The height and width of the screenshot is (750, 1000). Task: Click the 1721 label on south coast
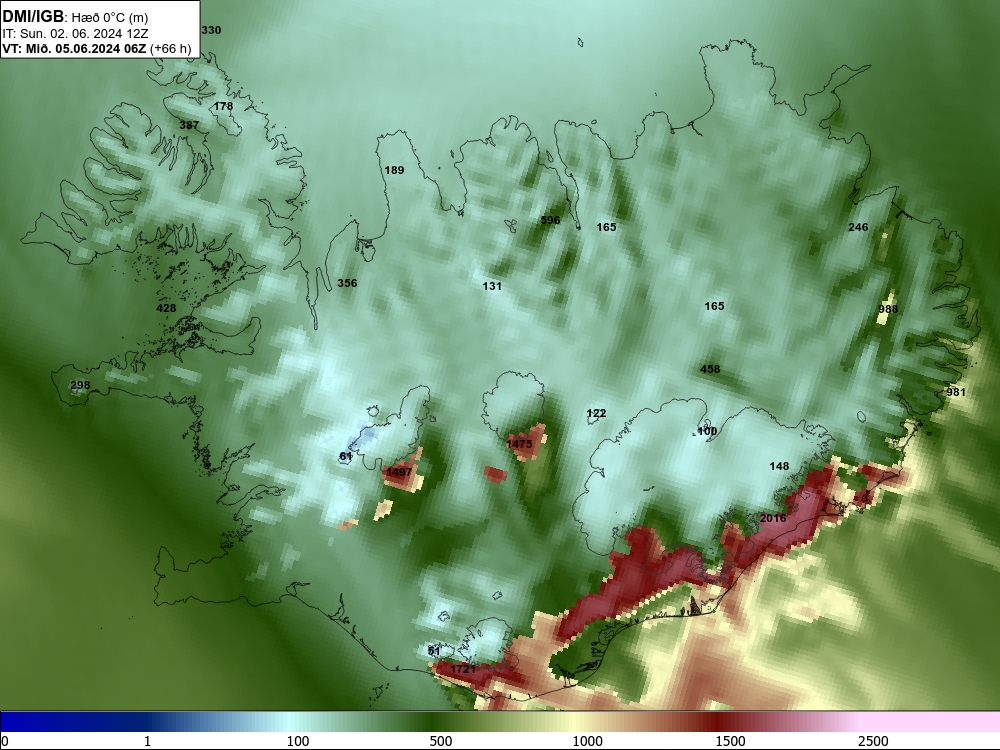coord(463,669)
